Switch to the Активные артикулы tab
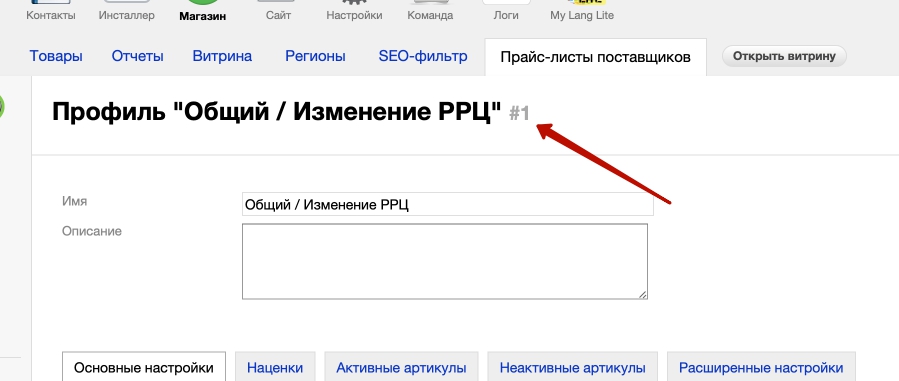The width and height of the screenshot is (899, 381). [401, 367]
